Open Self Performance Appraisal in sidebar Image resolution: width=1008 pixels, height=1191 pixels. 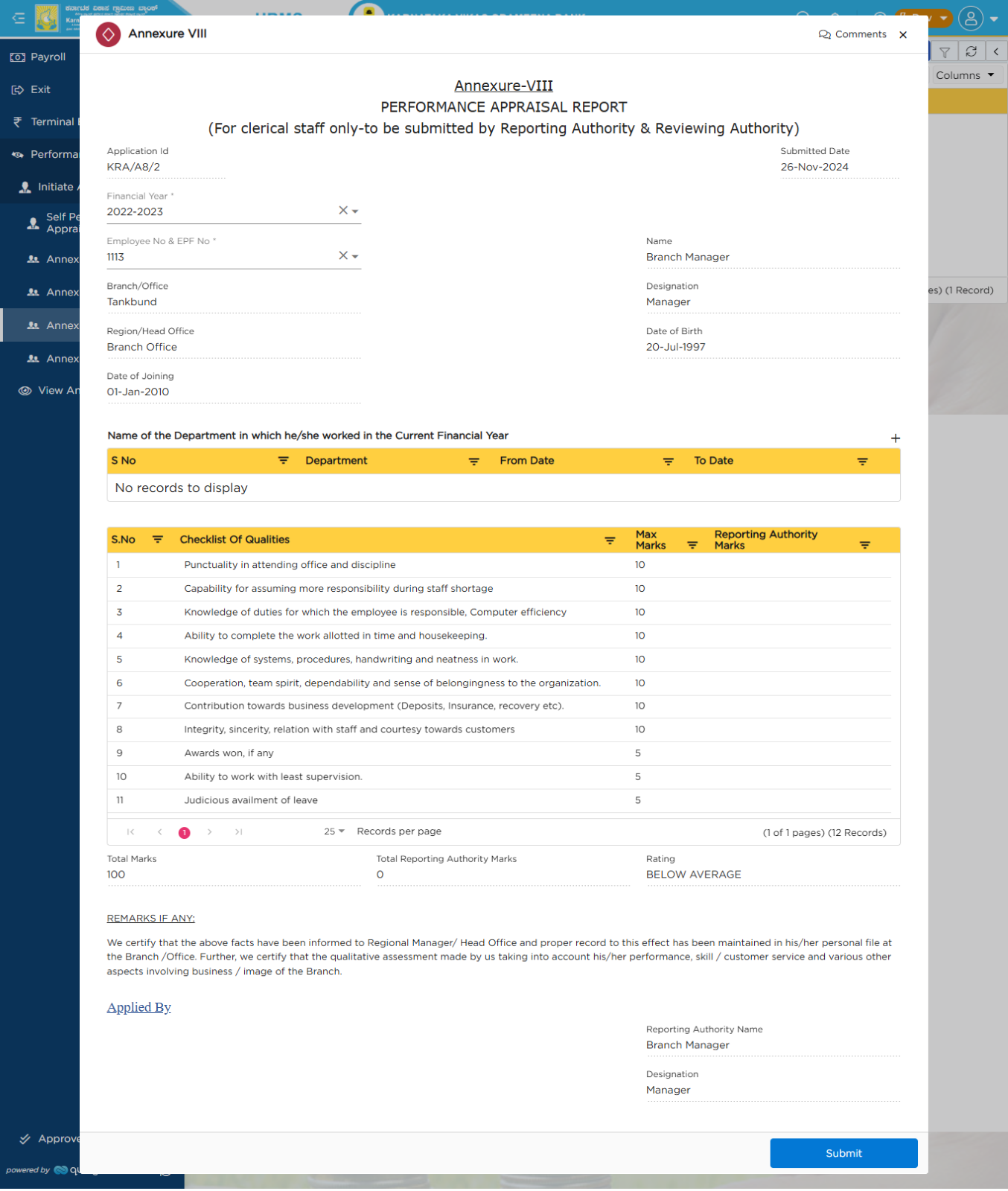click(x=40, y=223)
